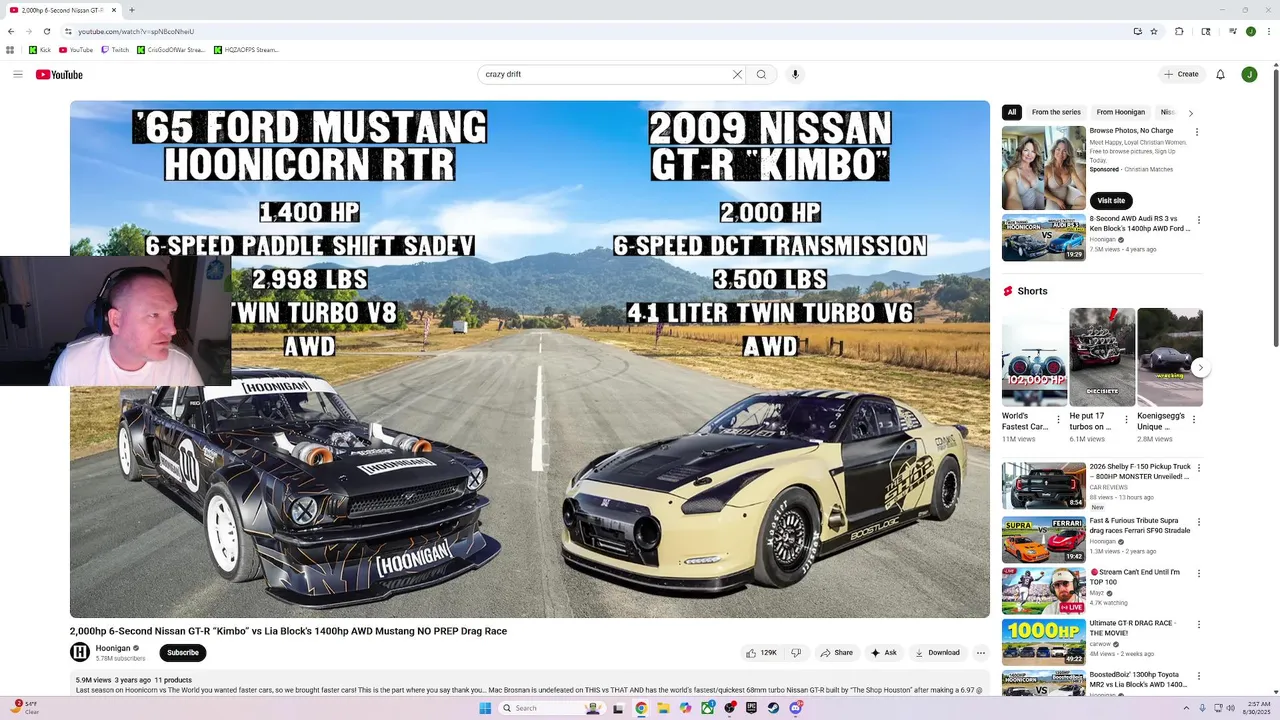Open Hoonigan channel avatar below the video

80,652
